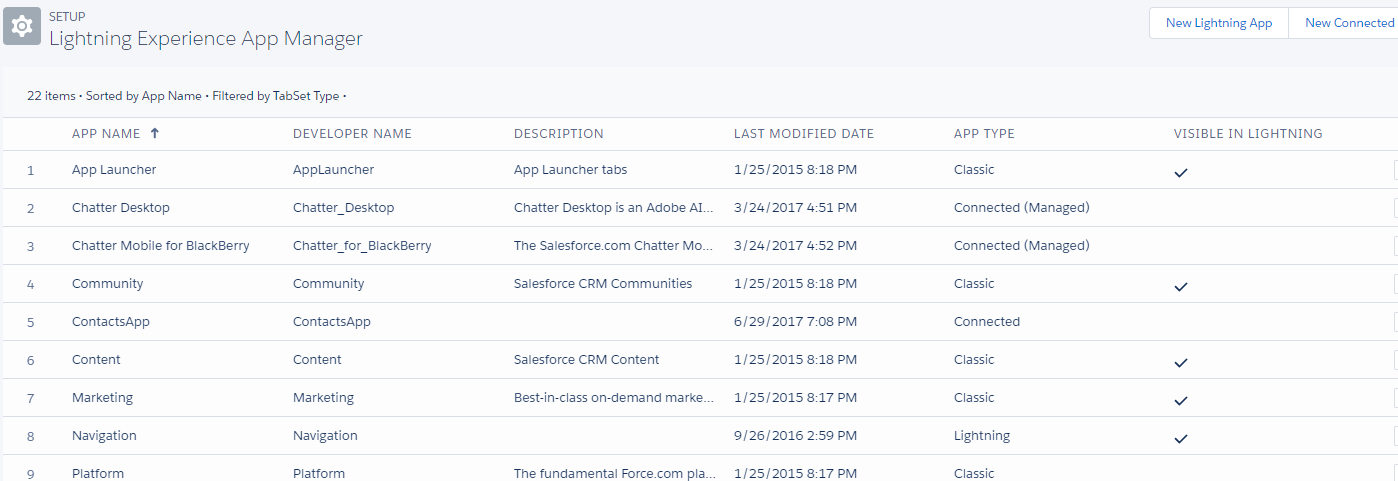This screenshot has height=481, width=1398.
Task: Sort by the Developer Name column header
Action: pyautogui.click(x=352, y=133)
